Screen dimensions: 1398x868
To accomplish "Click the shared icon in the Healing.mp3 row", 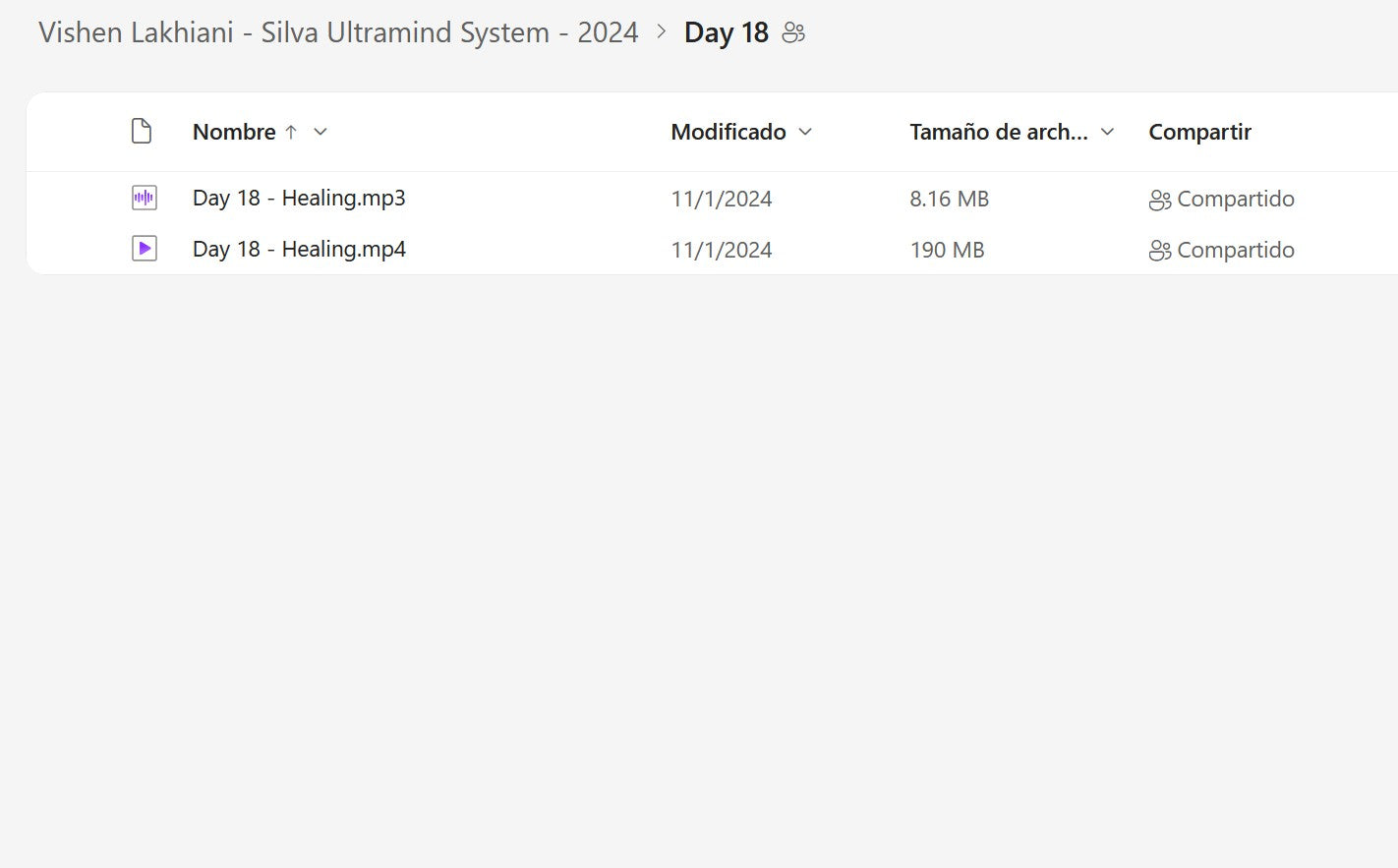I will pyautogui.click(x=1159, y=200).
